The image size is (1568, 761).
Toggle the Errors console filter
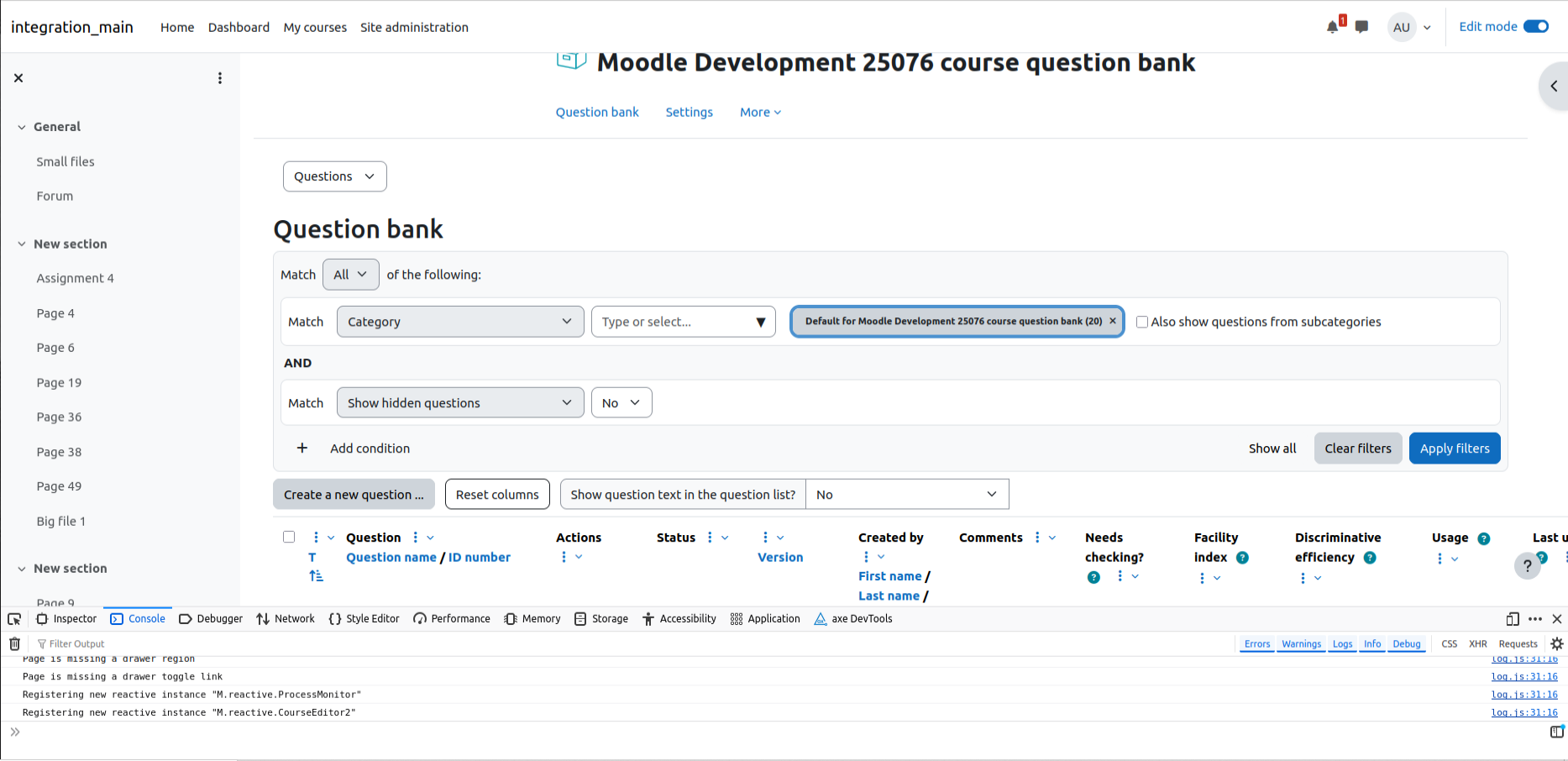(1257, 644)
